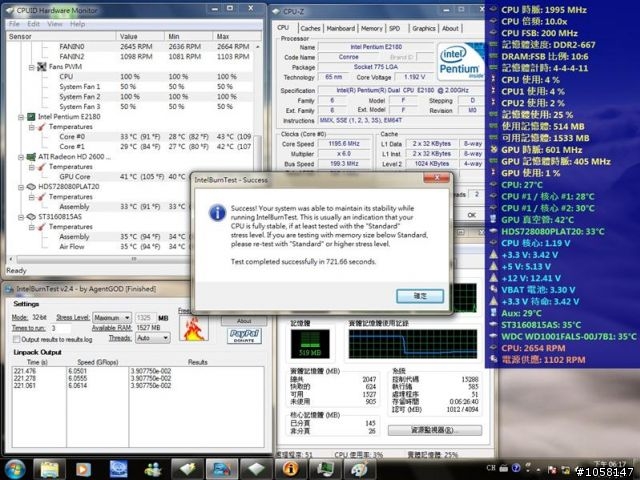Collapse the ATI Radeon HD 2600 node
This screenshot has height=480, width=640.
pos(21,157)
